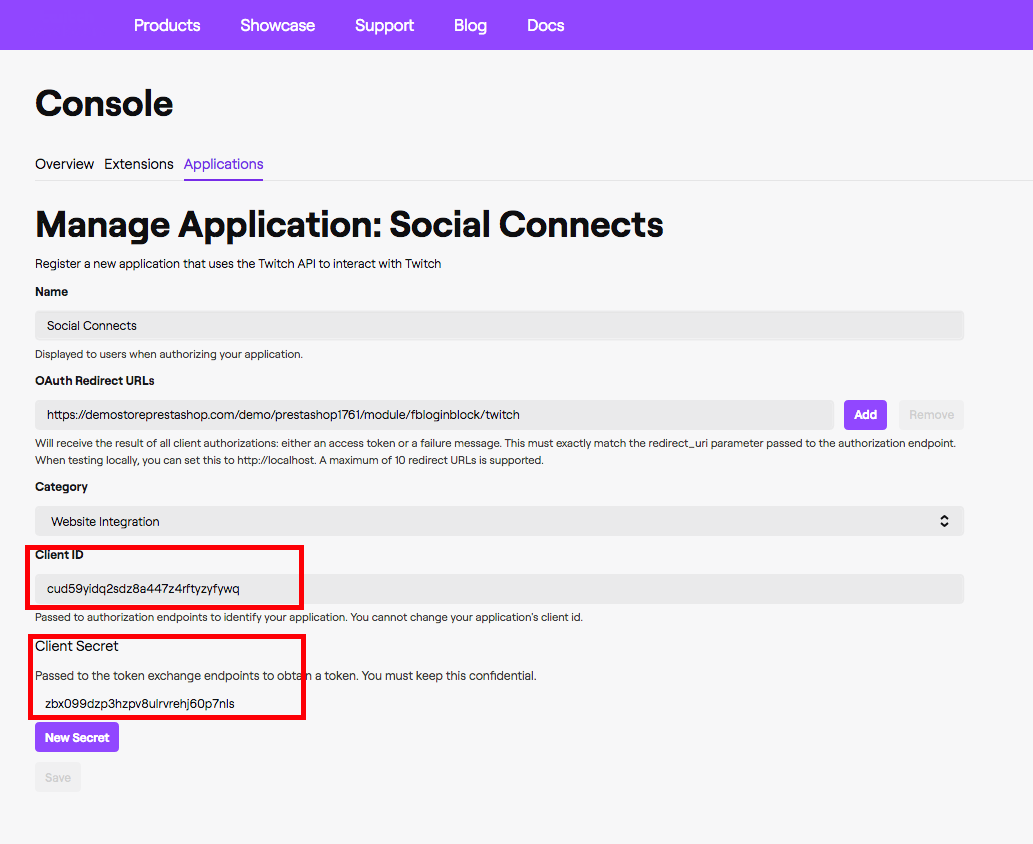Focus the OAuth Redirect URL input
Viewport: 1033px width, 844px height.
435,415
